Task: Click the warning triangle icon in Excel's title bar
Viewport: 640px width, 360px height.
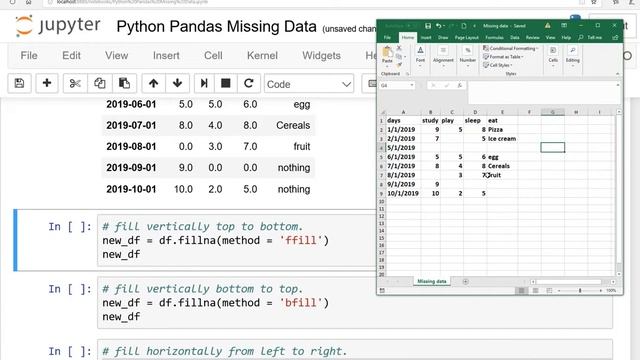Action: (547, 26)
